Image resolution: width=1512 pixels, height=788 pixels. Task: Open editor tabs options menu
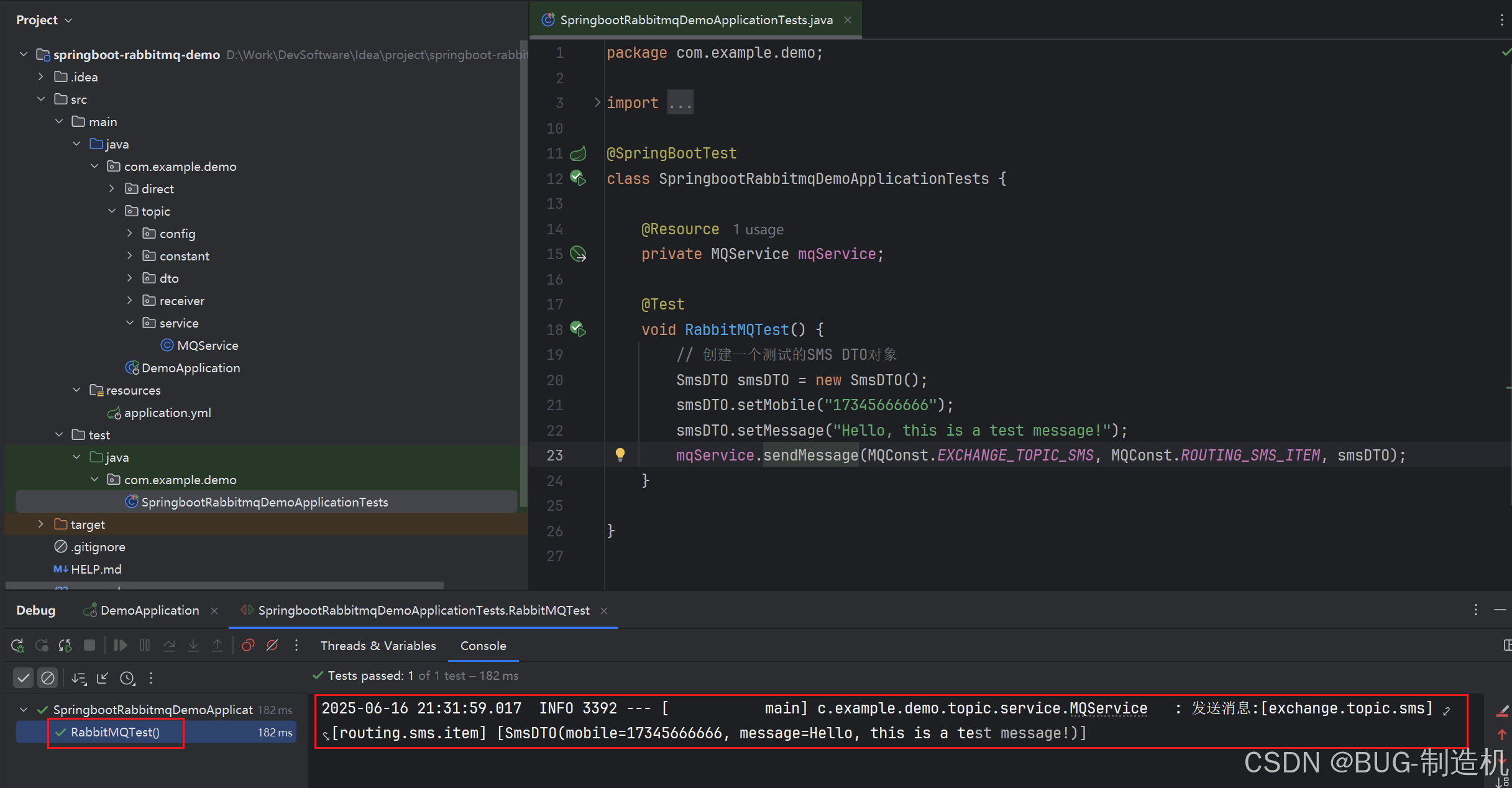1502,20
